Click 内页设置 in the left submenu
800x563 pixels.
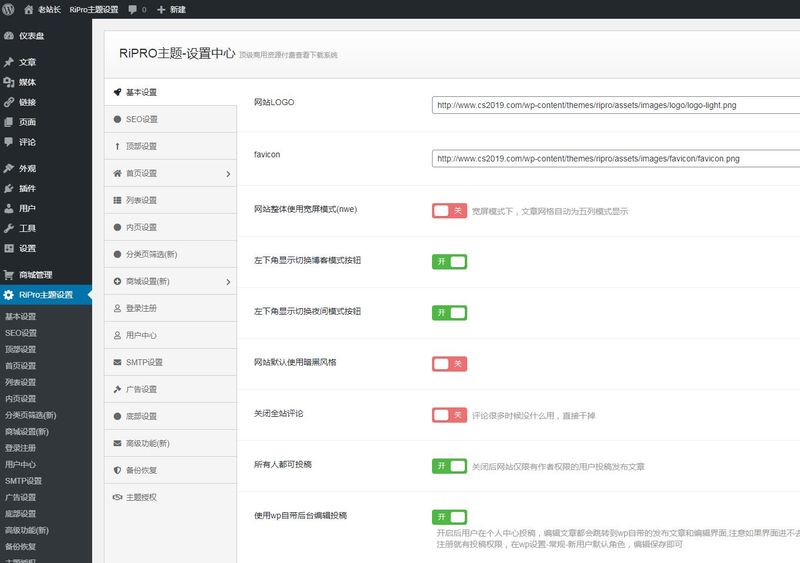point(20,398)
